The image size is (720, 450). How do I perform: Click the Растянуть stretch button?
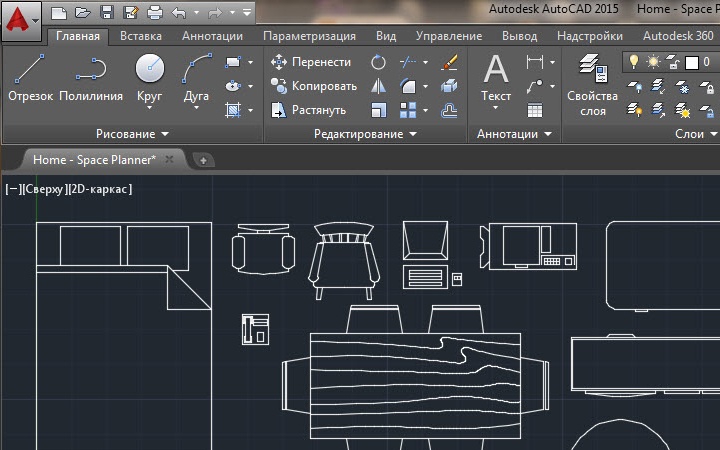308,110
